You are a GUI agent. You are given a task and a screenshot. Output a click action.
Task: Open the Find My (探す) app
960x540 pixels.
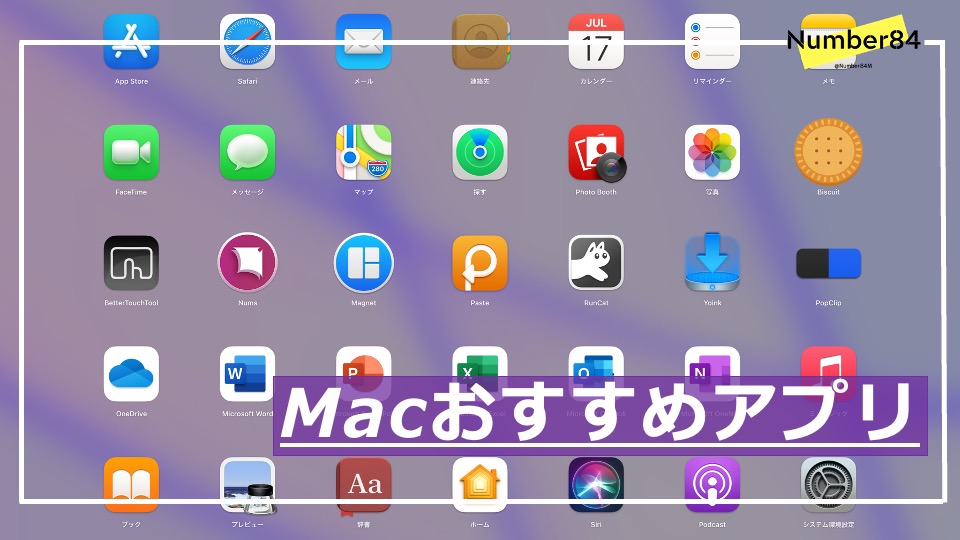click(480, 152)
